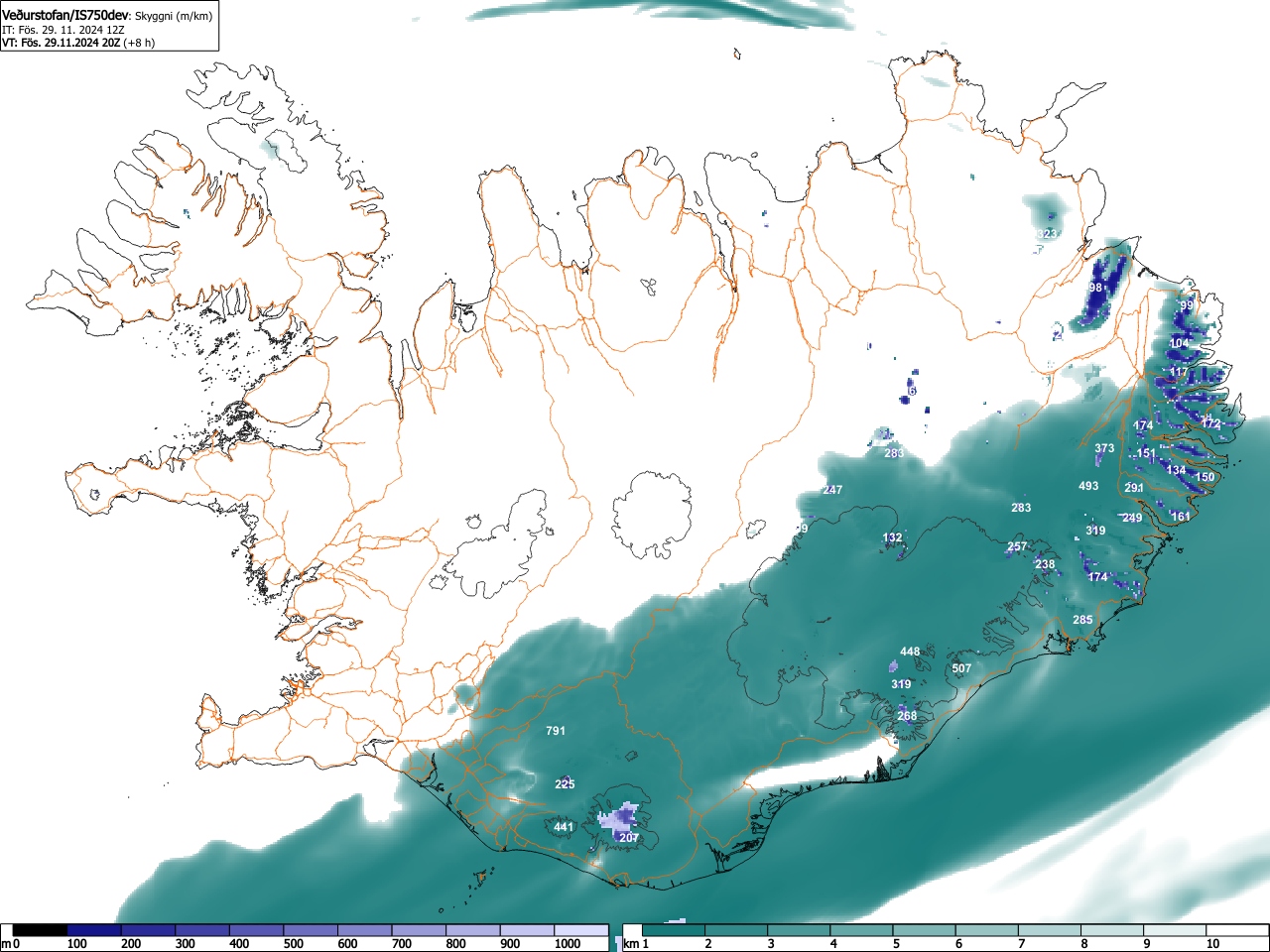Click the visibility value 247 on the map
The image size is (1270, 952).
point(832,490)
